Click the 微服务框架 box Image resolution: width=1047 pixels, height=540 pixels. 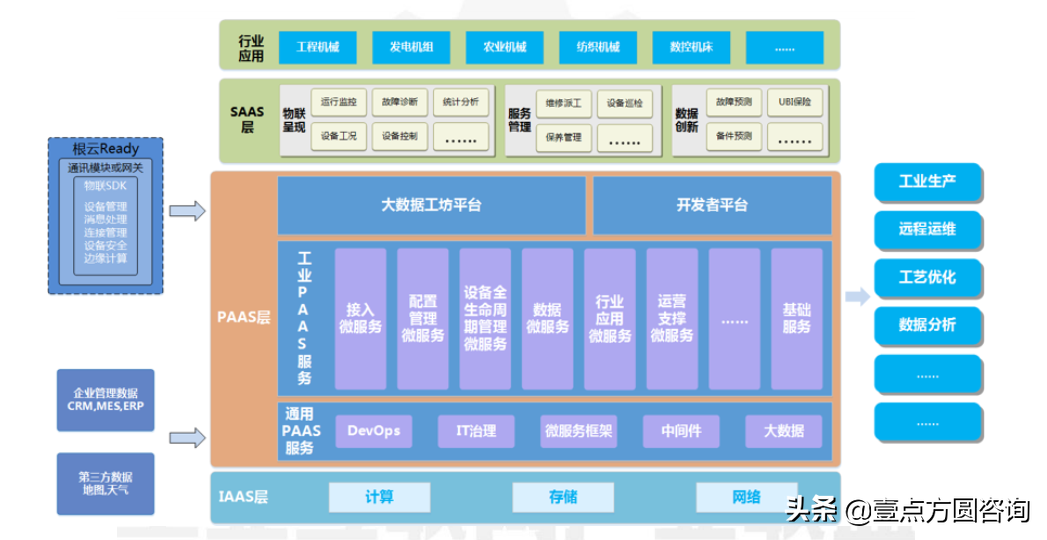[x=578, y=431]
